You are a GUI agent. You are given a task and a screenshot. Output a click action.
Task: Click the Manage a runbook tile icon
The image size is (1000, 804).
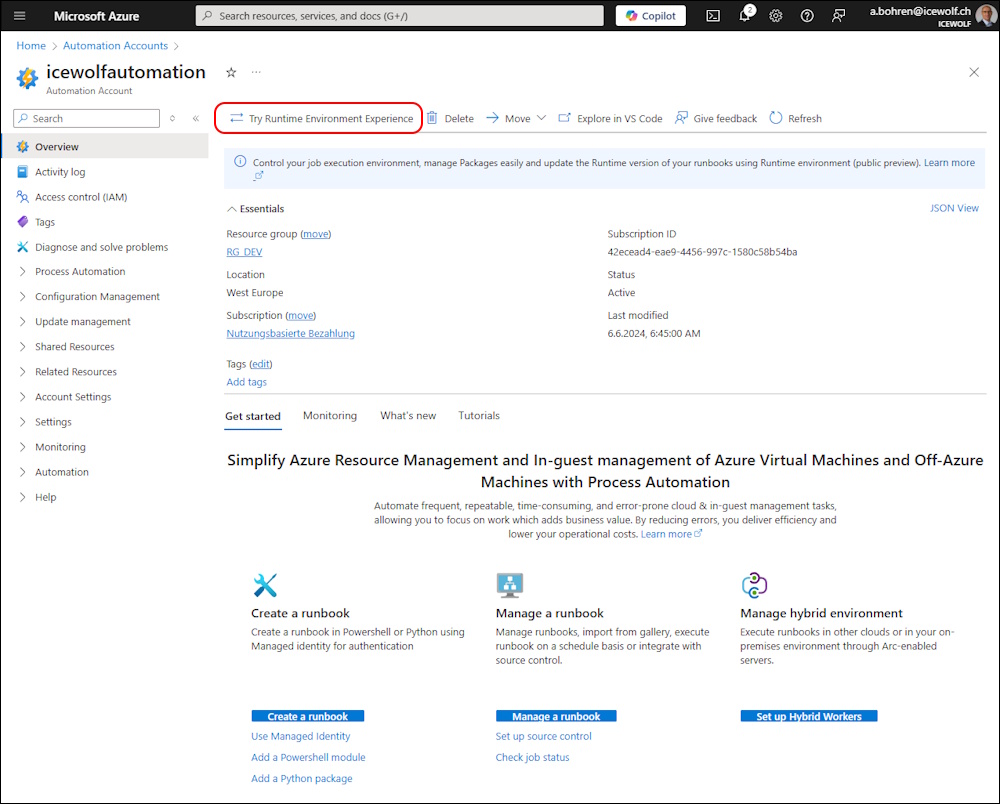pyautogui.click(x=510, y=585)
